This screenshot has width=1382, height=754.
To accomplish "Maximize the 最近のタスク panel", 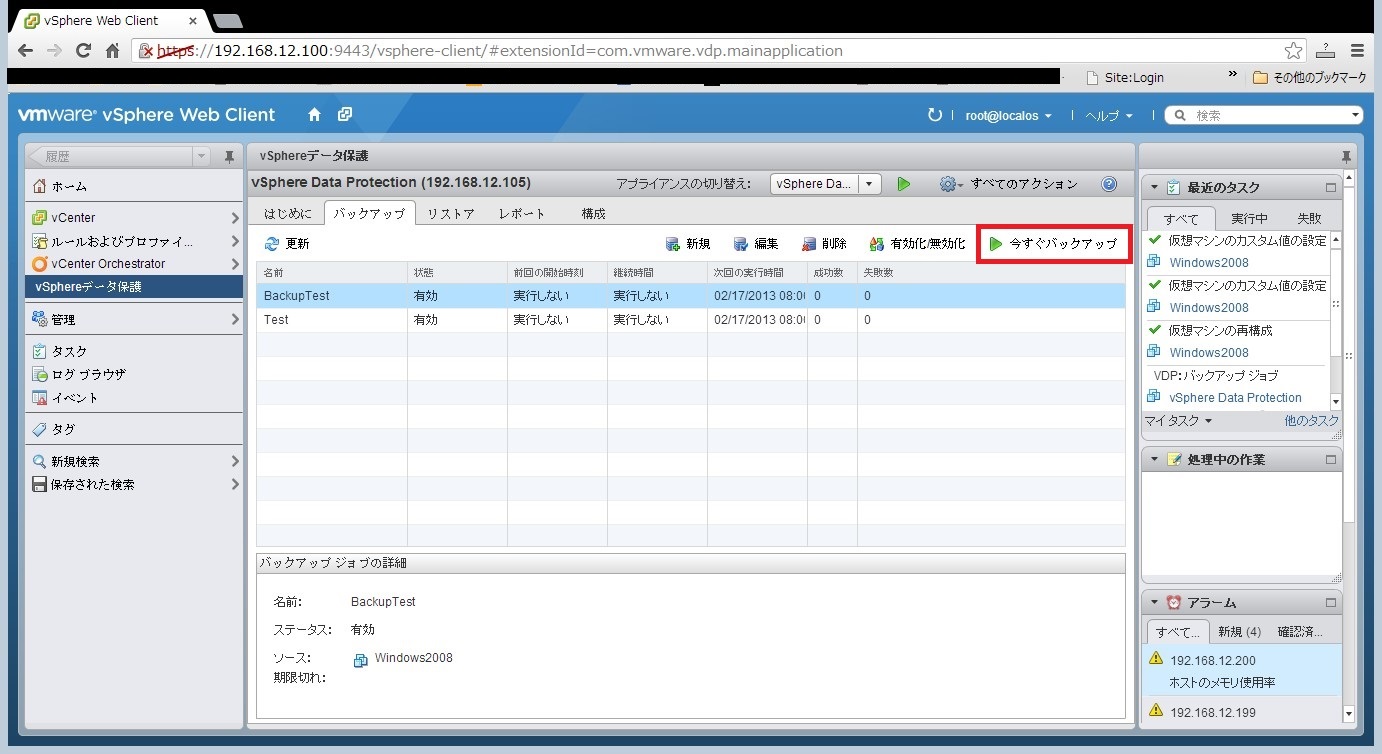I will coord(1331,187).
